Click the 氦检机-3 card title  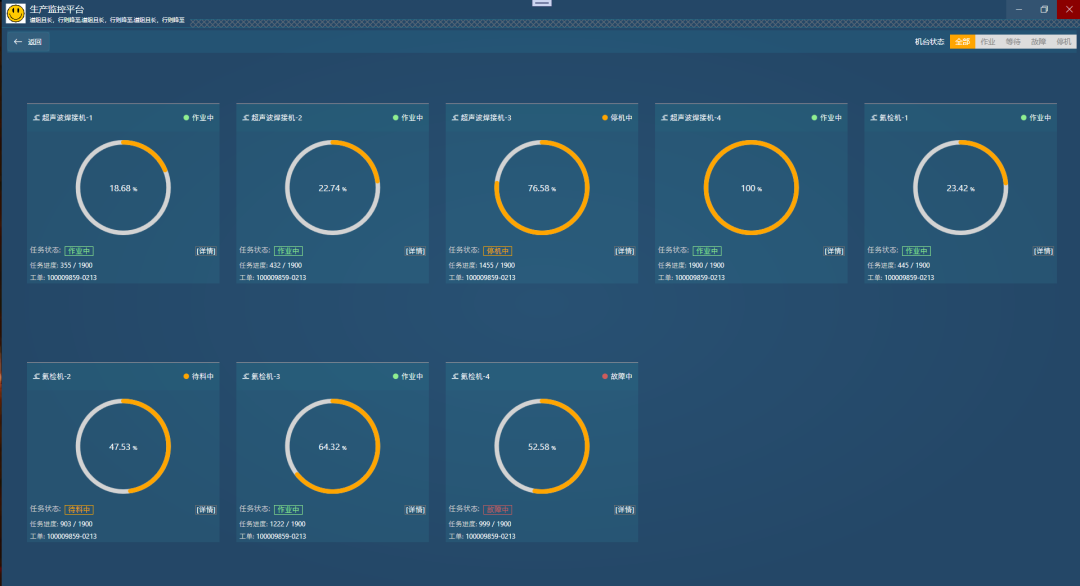(x=266, y=377)
